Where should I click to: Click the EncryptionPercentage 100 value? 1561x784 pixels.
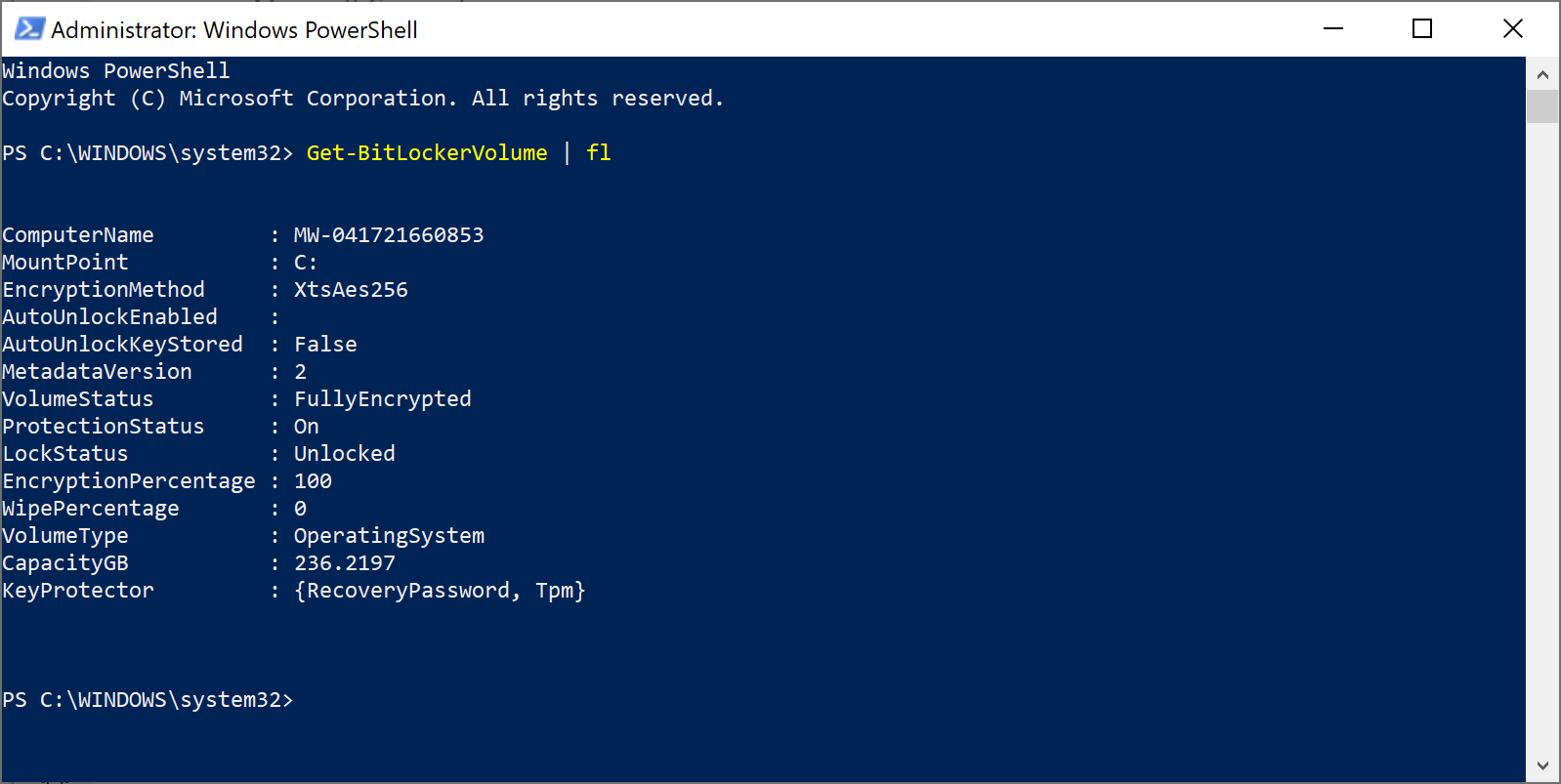tap(314, 480)
